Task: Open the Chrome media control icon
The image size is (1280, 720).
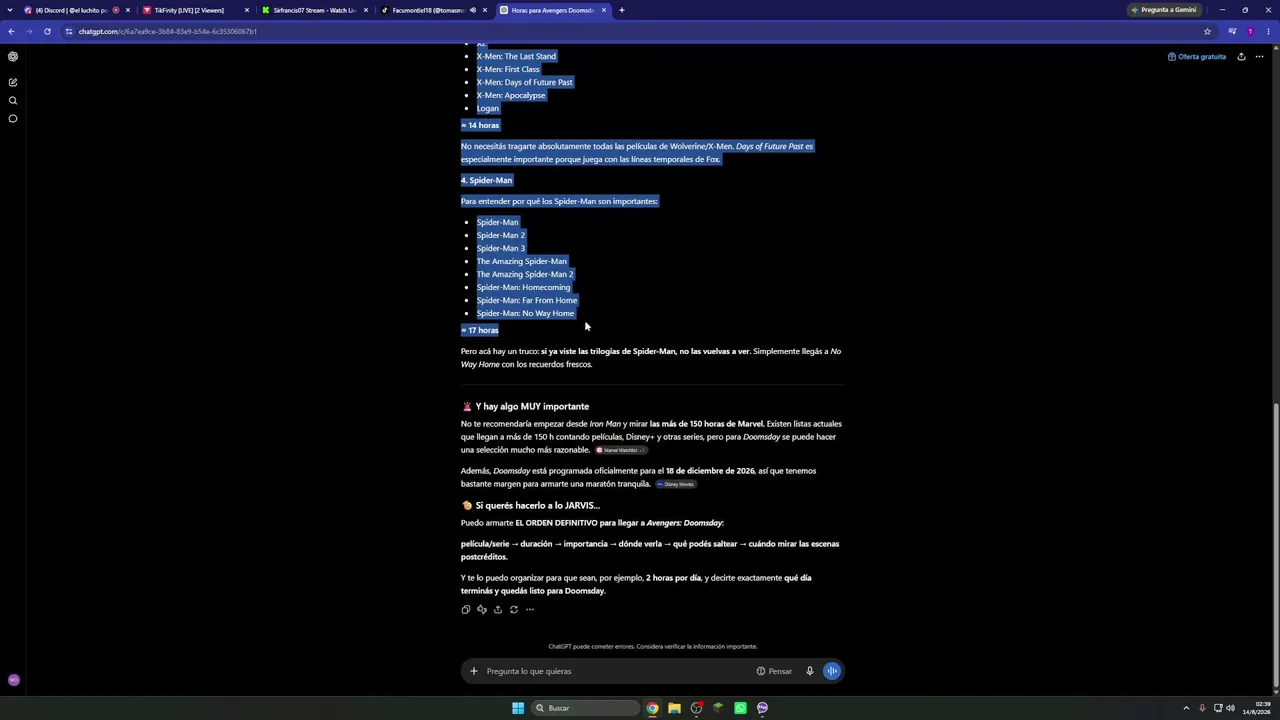Action: tap(1232, 31)
